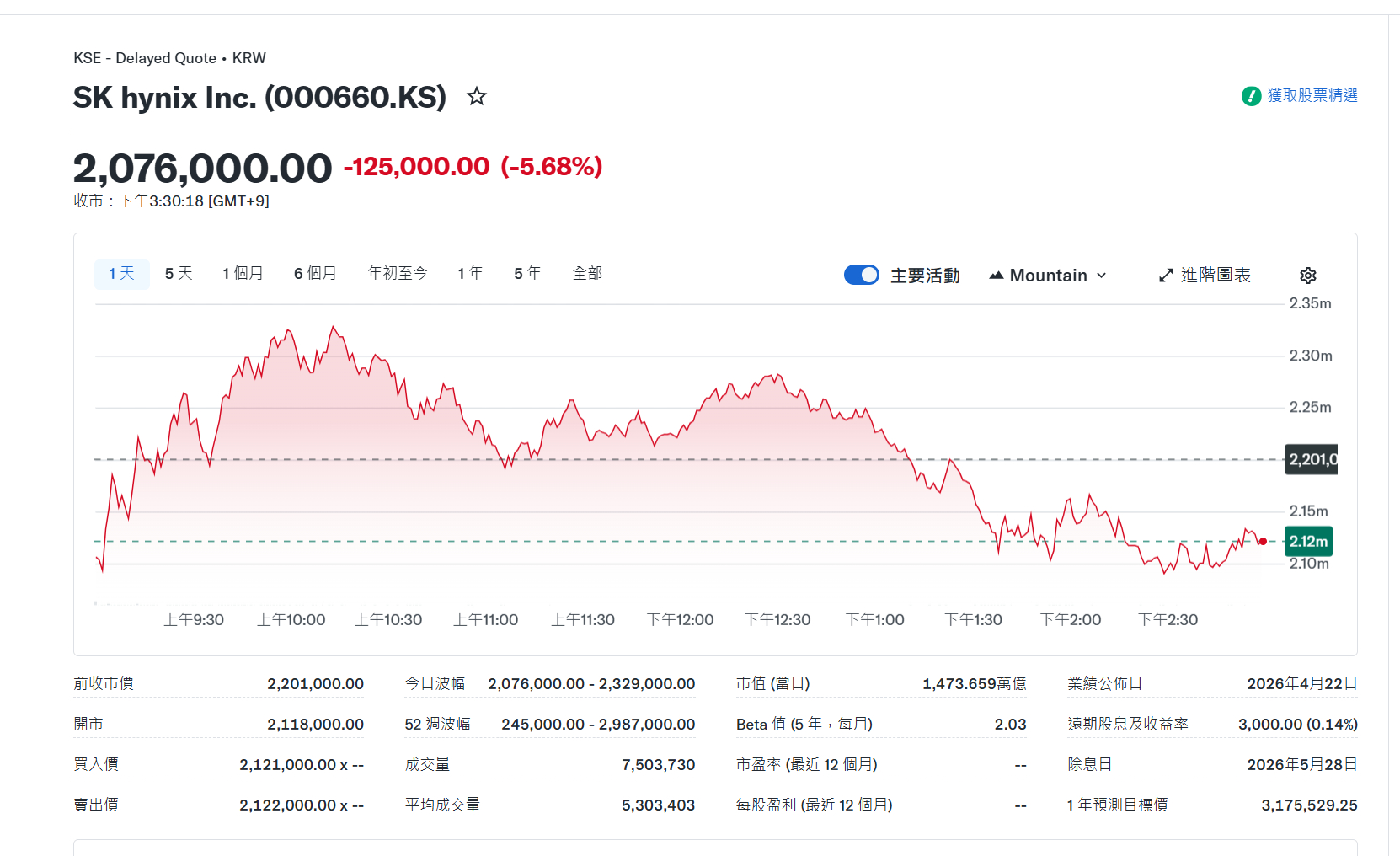Click the 下午2:30 time axis label
1400x856 pixels.
1168,620
